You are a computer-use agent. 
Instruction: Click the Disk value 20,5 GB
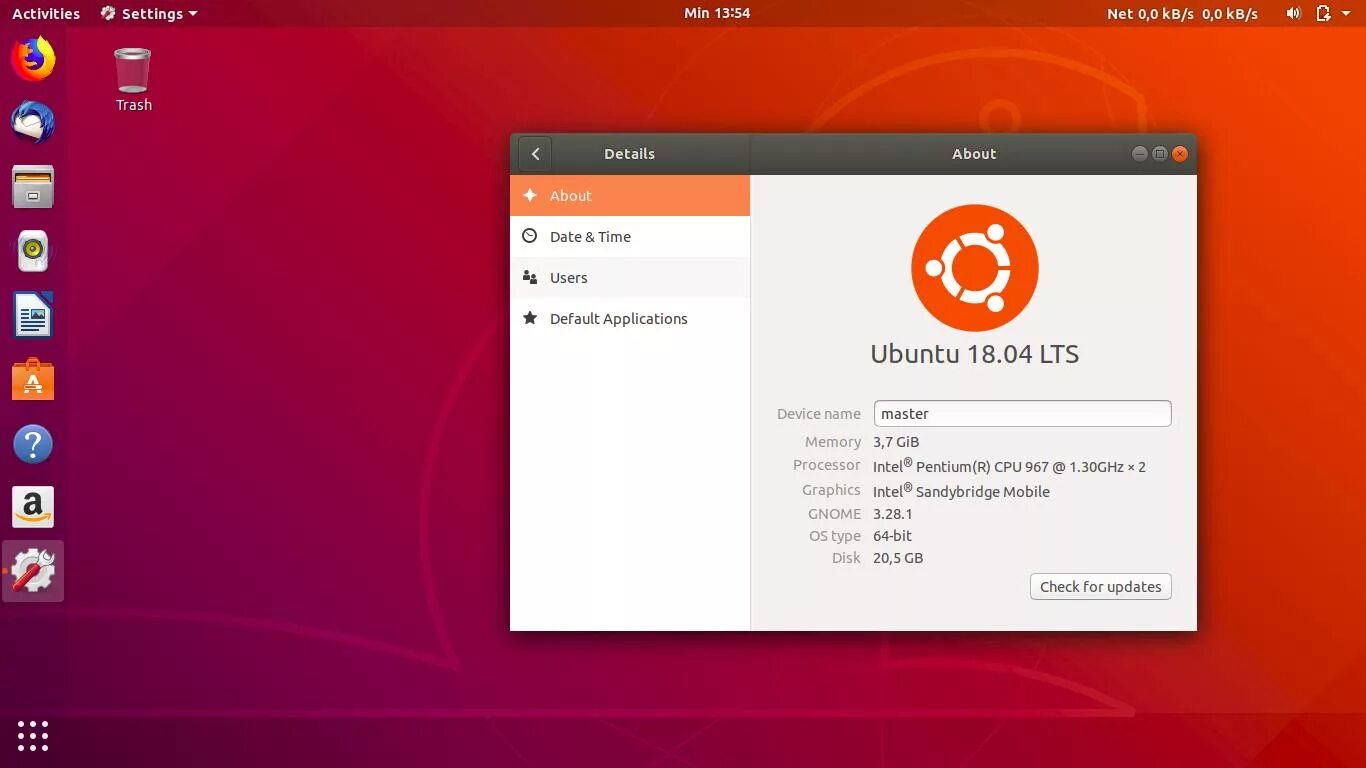898,558
